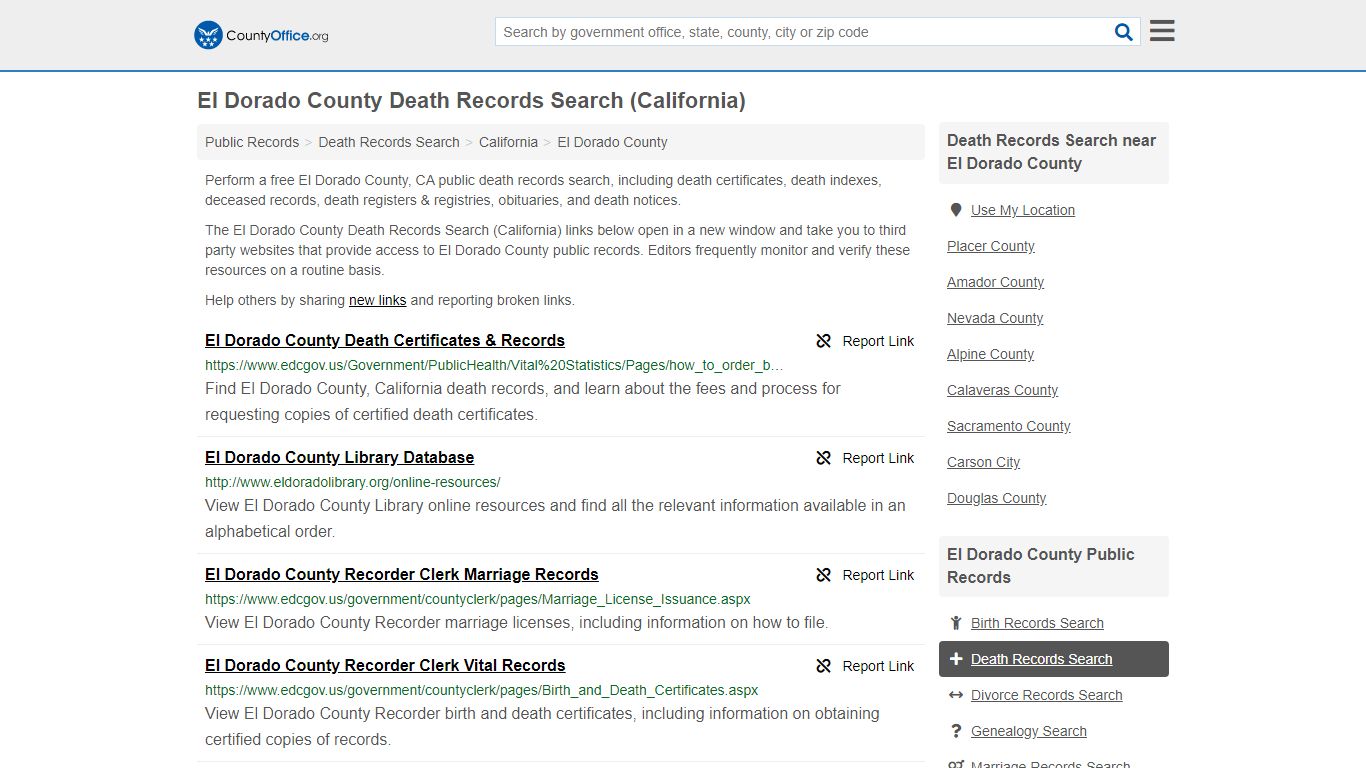Open Alpine County link
This screenshot has width=1366, height=768.
coord(990,354)
